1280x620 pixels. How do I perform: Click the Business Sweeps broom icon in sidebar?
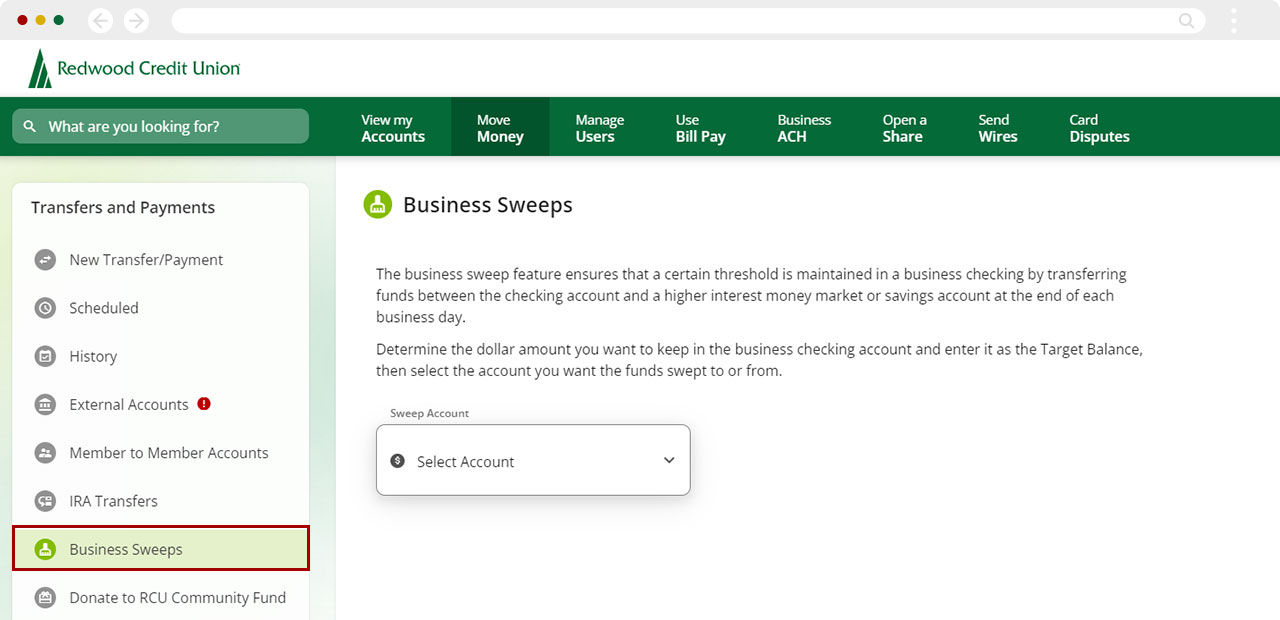pyautogui.click(x=45, y=549)
